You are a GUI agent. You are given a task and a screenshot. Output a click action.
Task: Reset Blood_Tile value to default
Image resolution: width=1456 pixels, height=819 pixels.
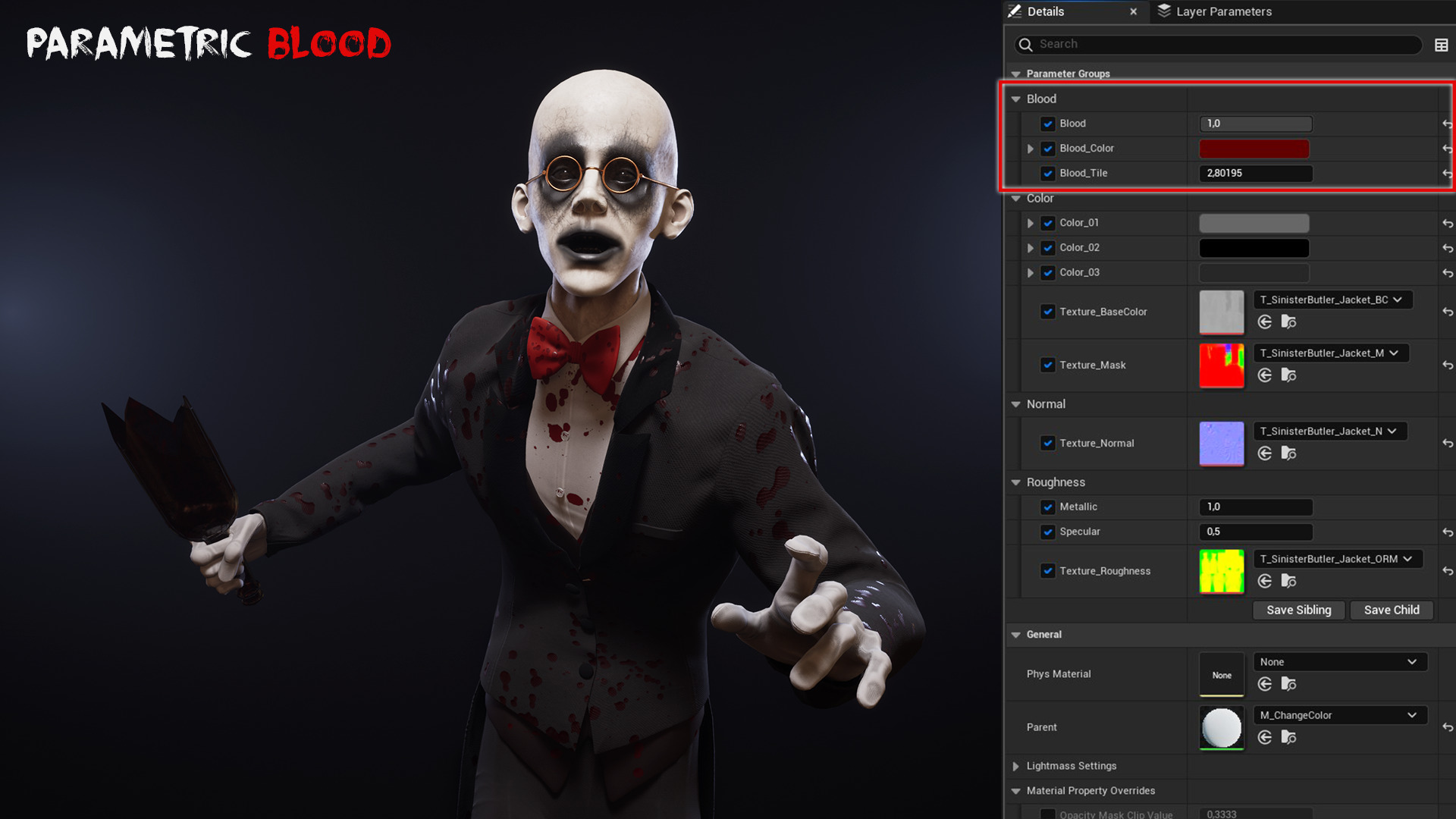coord(1447,174)
